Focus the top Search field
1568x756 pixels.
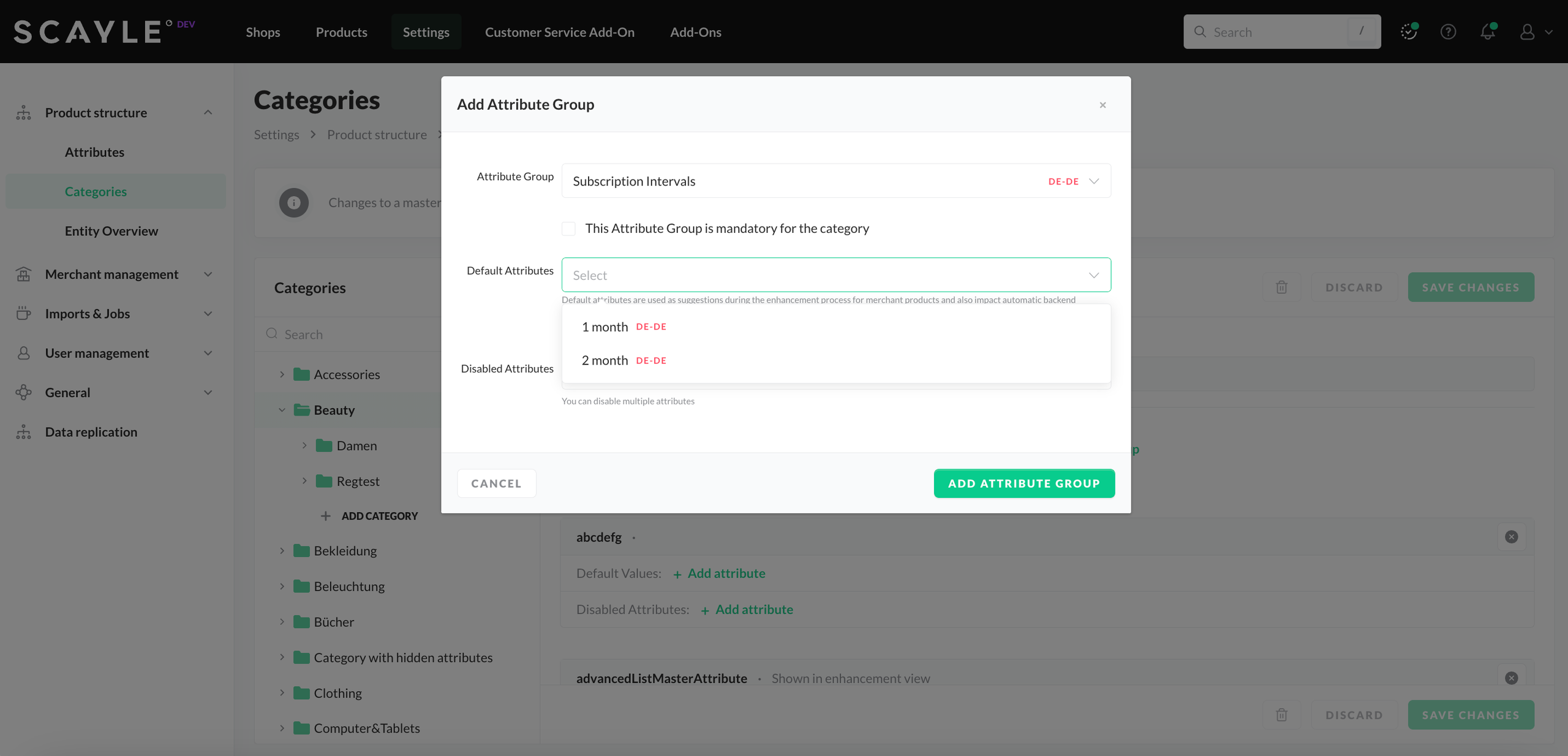click(x=1280, y=32)
